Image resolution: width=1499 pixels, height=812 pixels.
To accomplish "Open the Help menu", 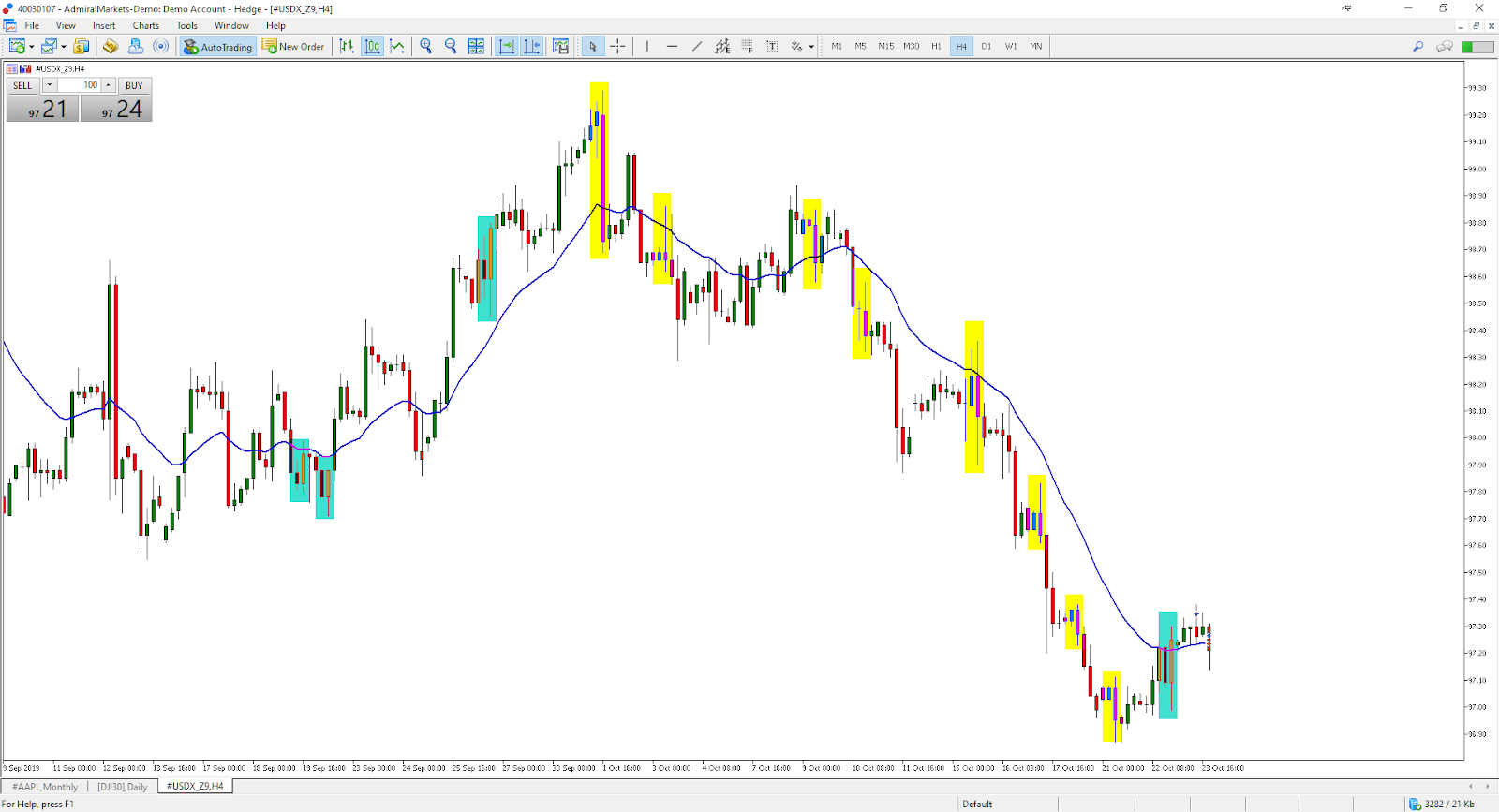I will point(275,25).
